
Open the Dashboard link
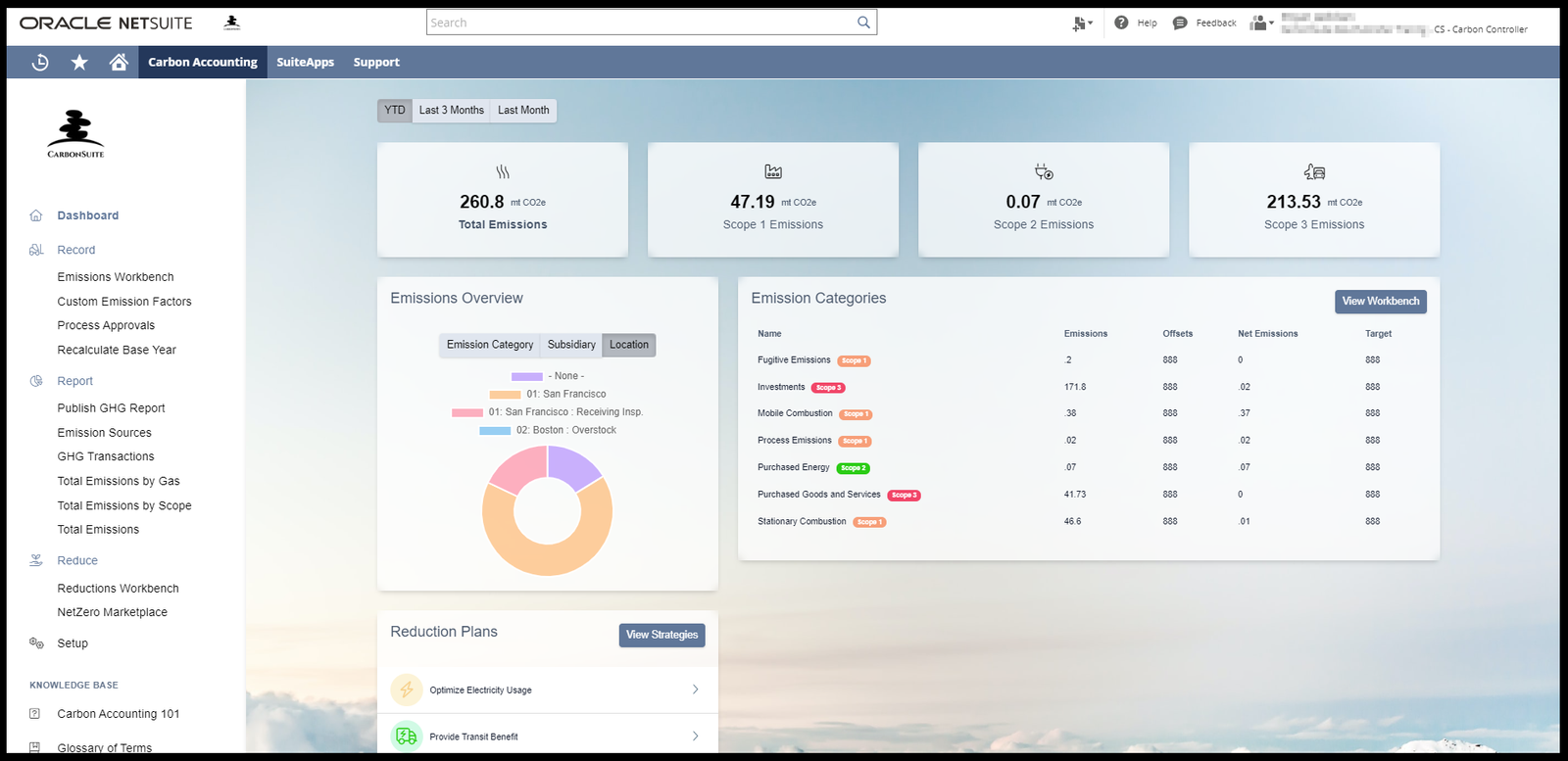click(88, 215)
